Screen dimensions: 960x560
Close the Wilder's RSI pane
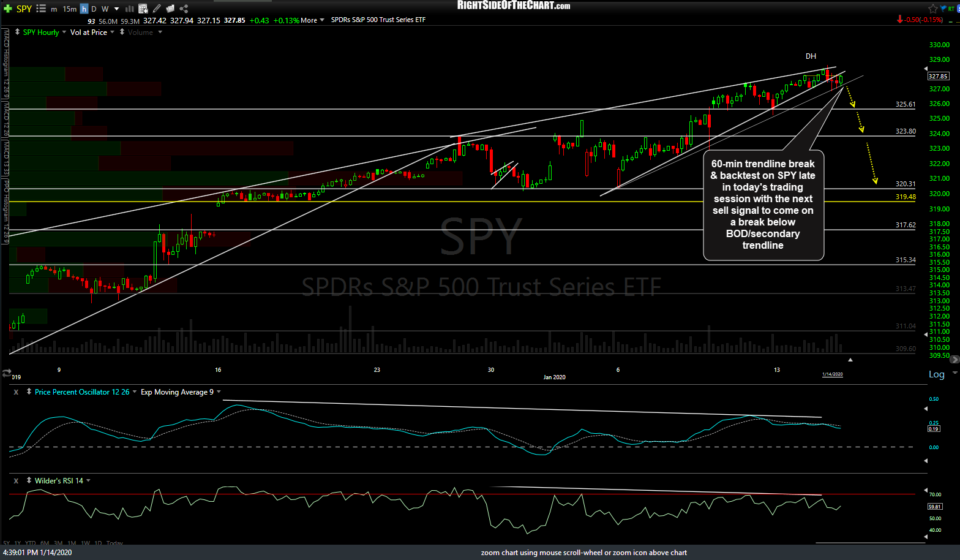tap(16, 480)
